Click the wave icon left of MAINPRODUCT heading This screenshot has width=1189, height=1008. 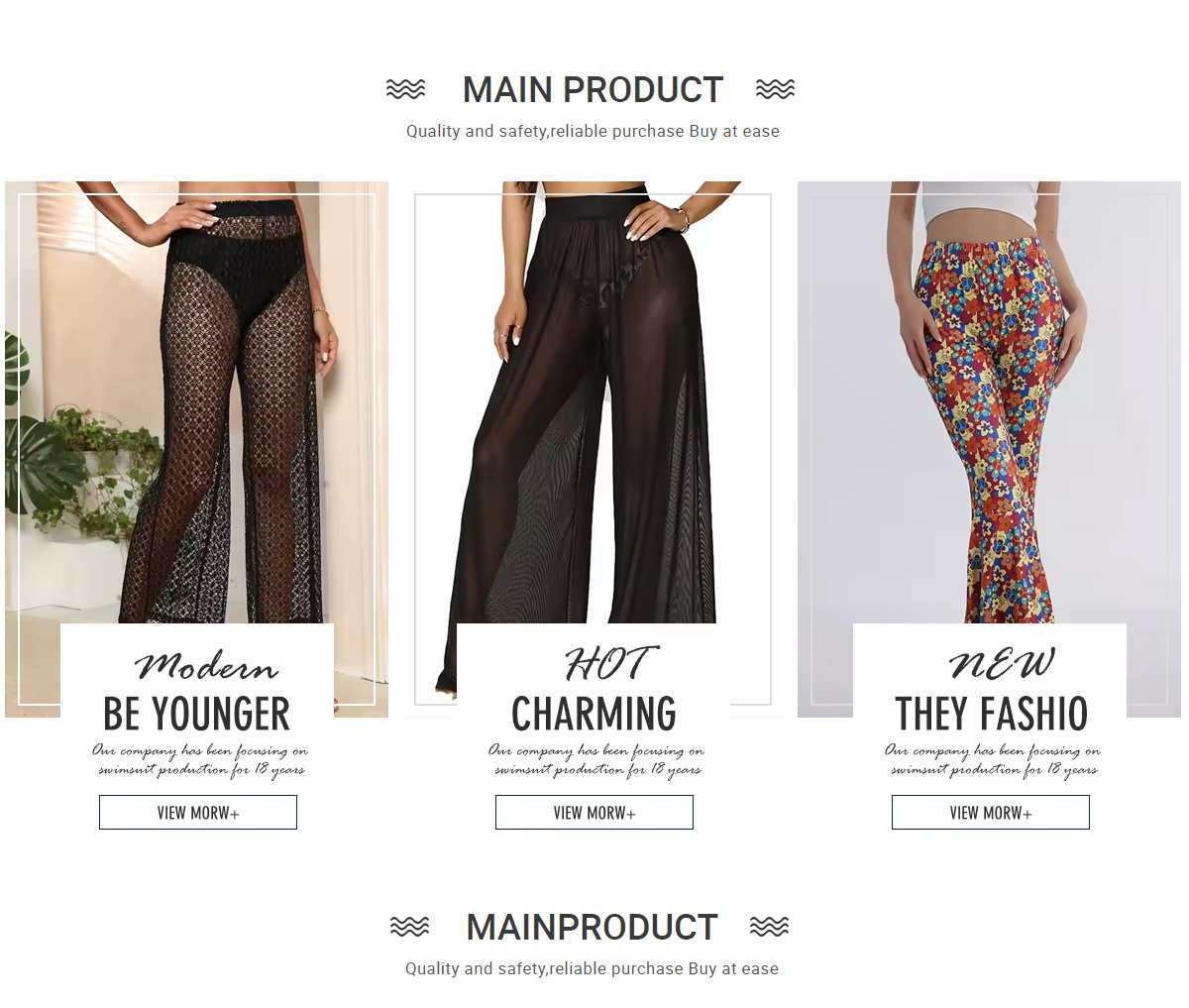pyautogui.click(x=409, y=927)
